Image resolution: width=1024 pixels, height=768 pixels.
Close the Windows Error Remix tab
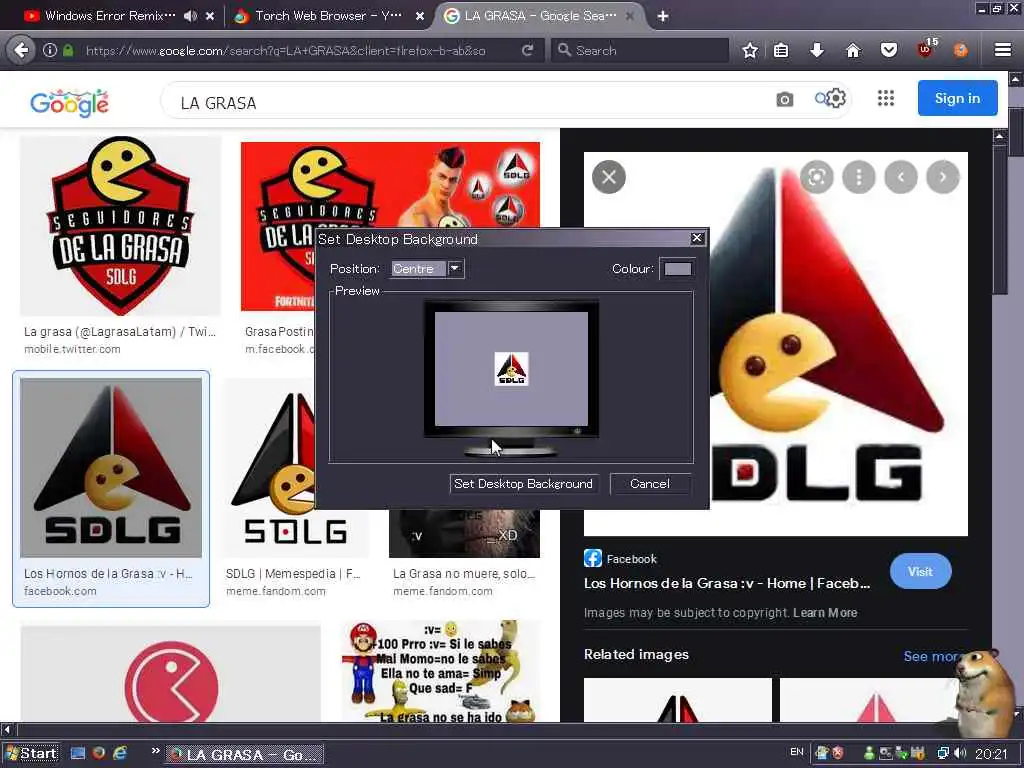tap(210, 16)
